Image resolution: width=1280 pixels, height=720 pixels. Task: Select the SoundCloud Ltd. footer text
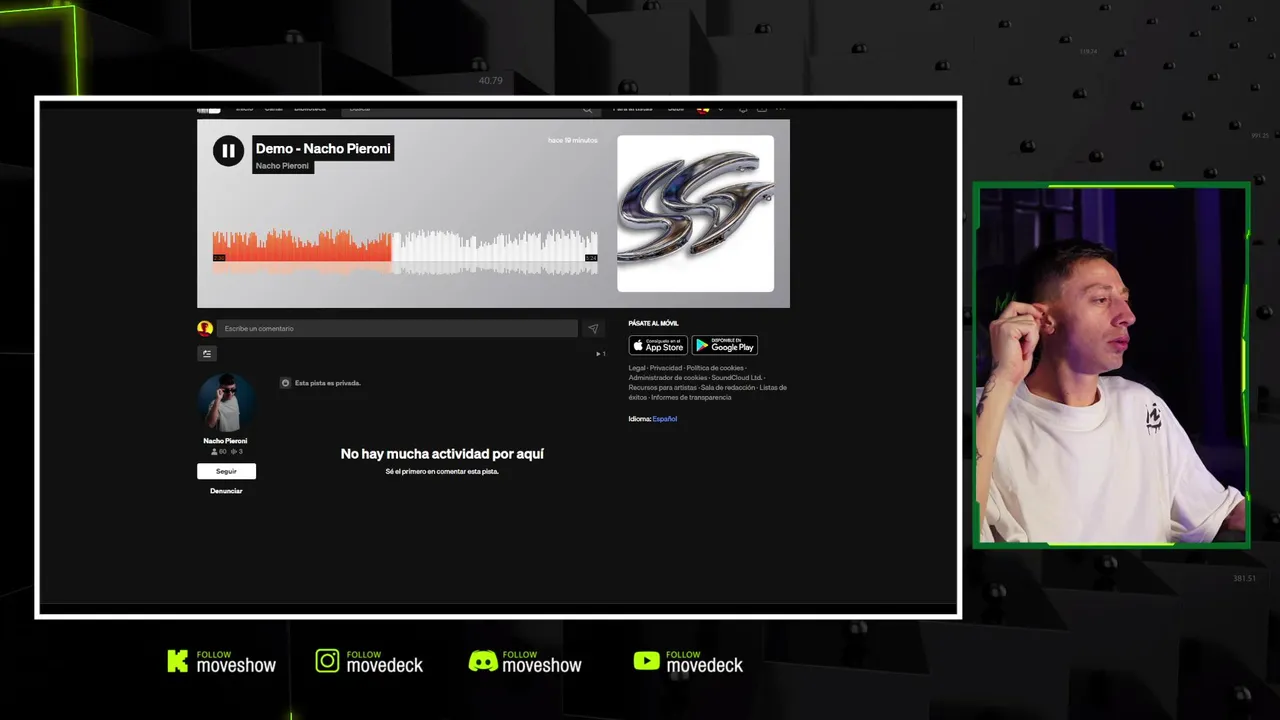737,378
